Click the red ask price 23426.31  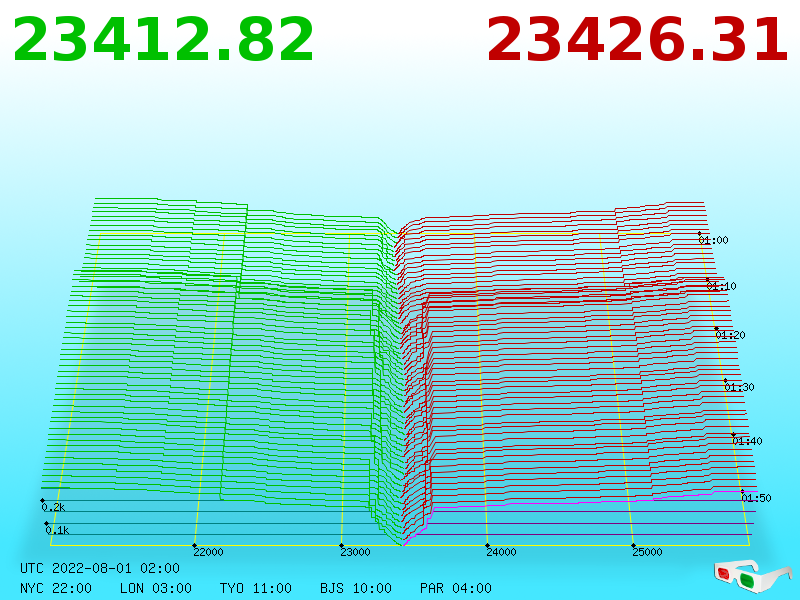click(637, 40)
